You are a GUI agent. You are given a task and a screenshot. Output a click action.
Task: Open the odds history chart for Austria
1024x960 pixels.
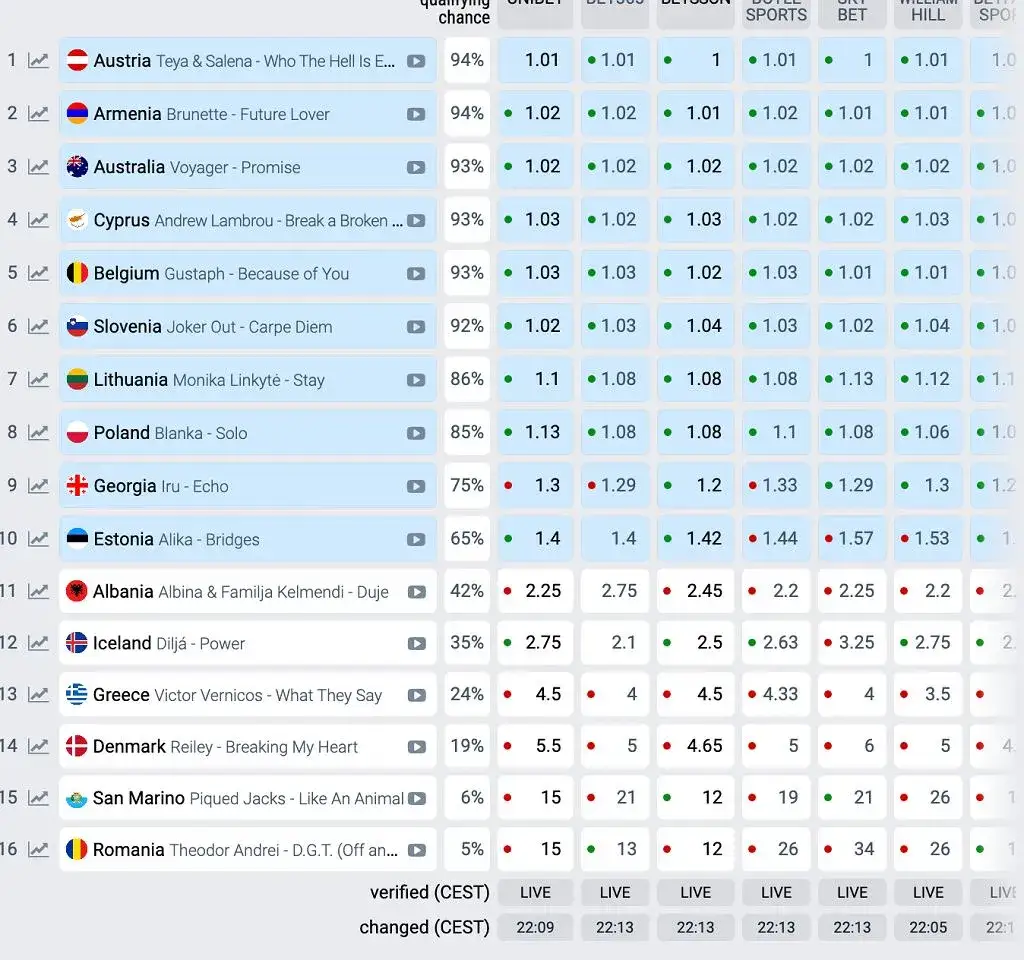tap(39, 61)
